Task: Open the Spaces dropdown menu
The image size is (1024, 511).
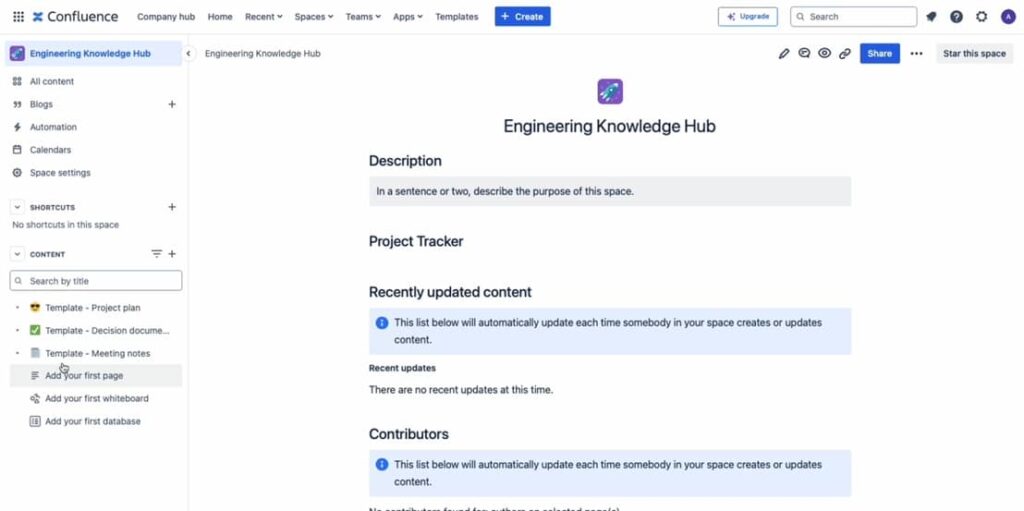Action: [313, 17]
